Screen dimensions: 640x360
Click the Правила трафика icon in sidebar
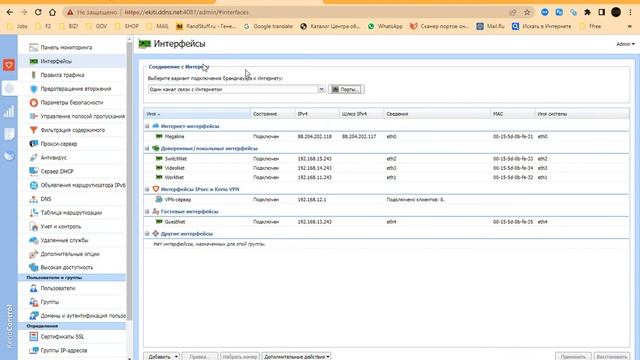click(33, 75)
